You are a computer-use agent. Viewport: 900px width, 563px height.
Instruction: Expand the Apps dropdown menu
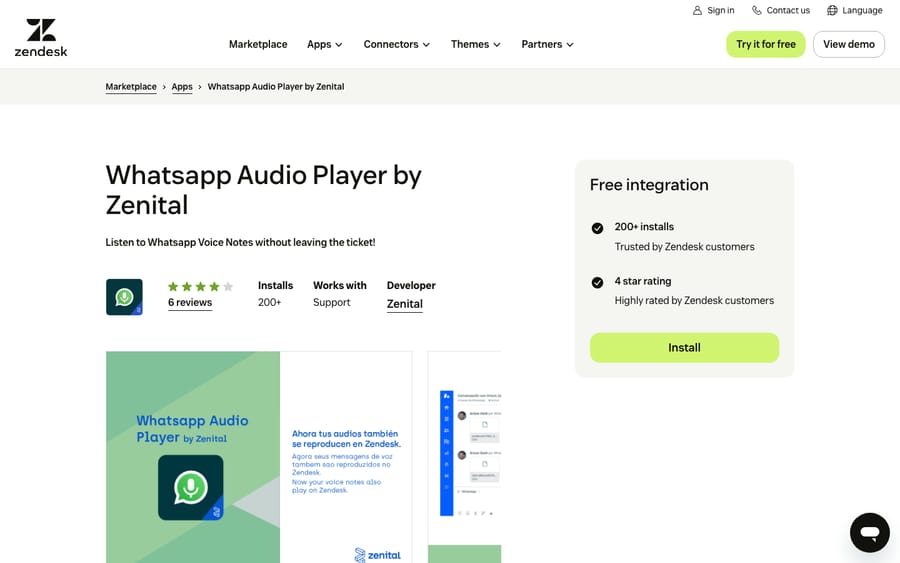click(325, 44)
